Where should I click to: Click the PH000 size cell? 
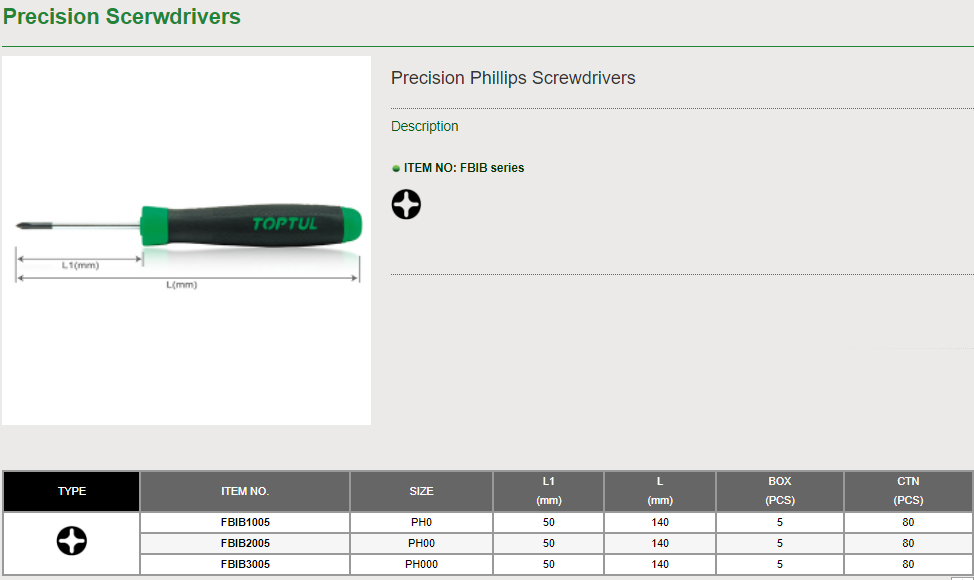pos(421,564)
